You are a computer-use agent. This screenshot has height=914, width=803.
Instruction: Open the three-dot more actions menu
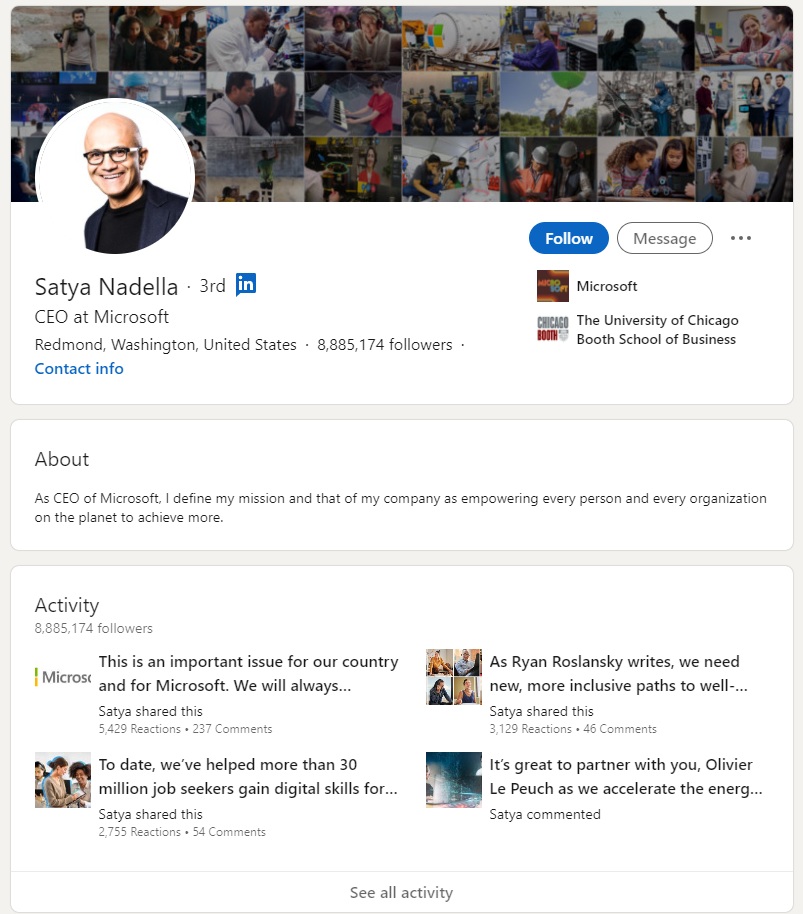pyautogui.click(x=741, y=238)
